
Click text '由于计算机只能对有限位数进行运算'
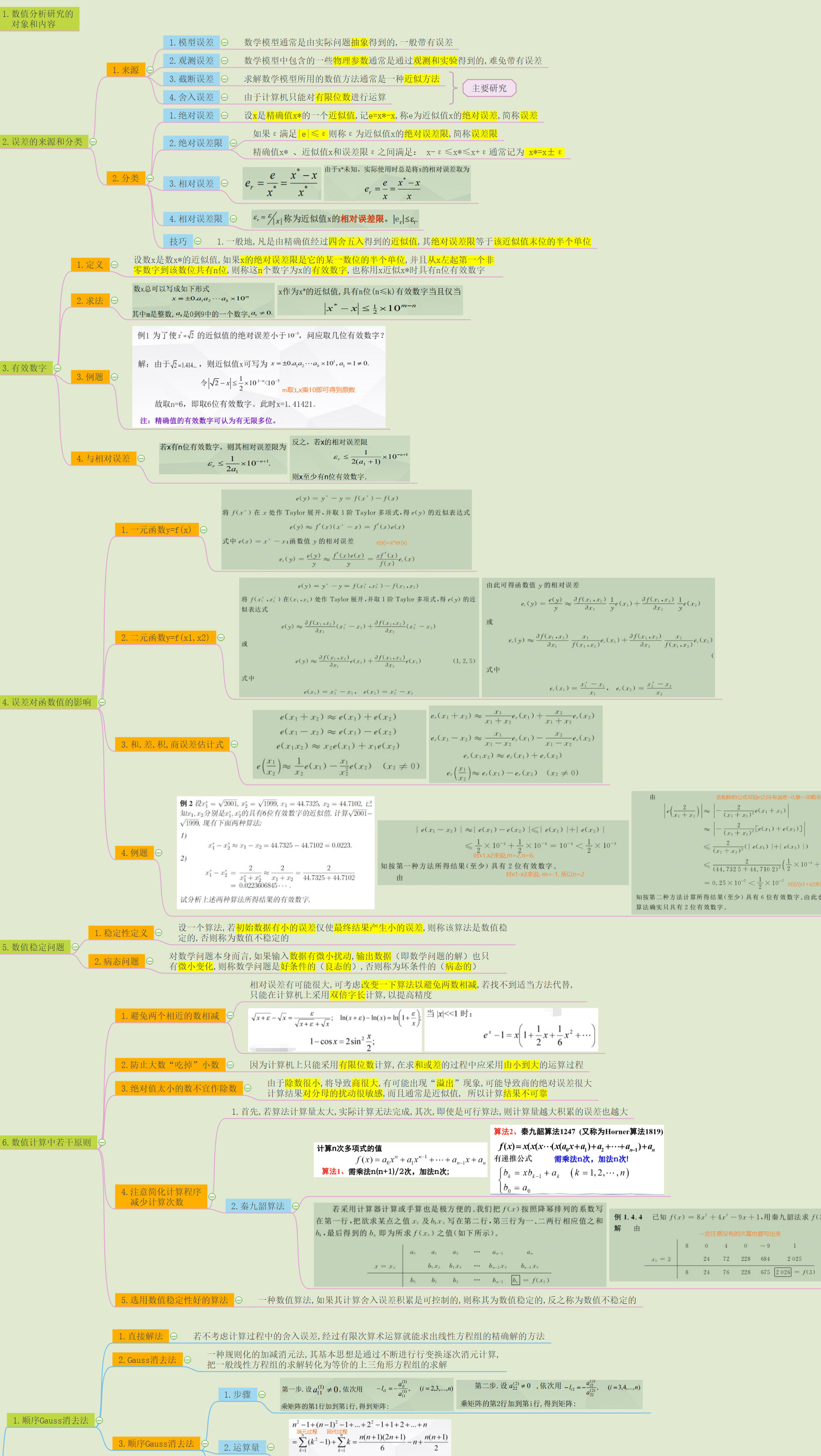pos(315,97)
